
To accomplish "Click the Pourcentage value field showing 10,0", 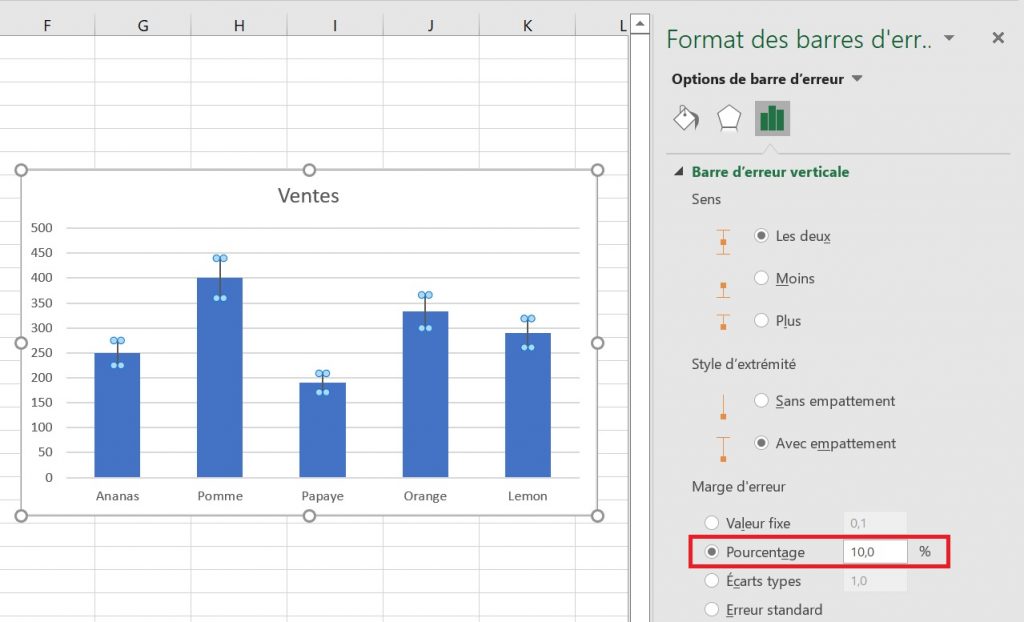I will click(x=875, y=552).
